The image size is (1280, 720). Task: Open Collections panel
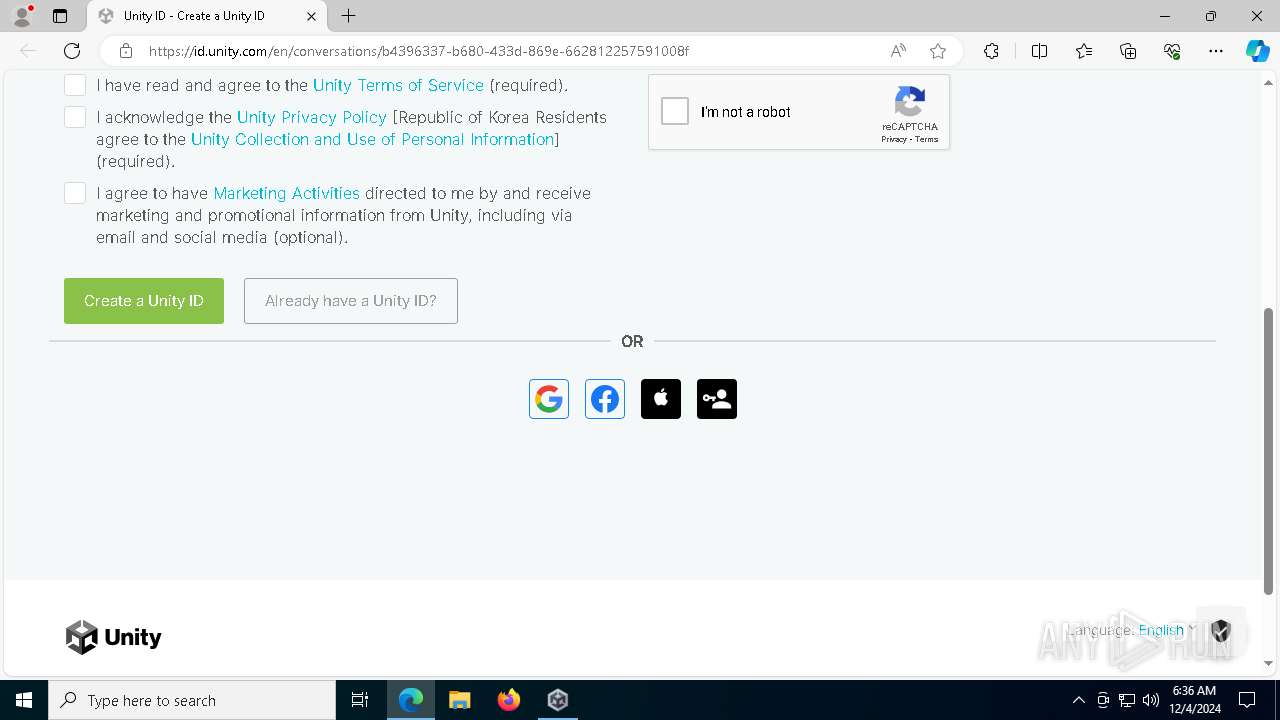click(x=1128, y=51)
